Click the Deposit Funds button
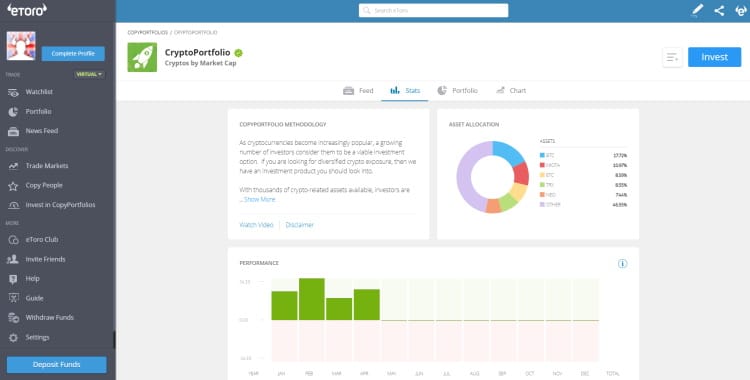Image resolution: width=750 pixels, height=380 pixels. click(56, 365)
